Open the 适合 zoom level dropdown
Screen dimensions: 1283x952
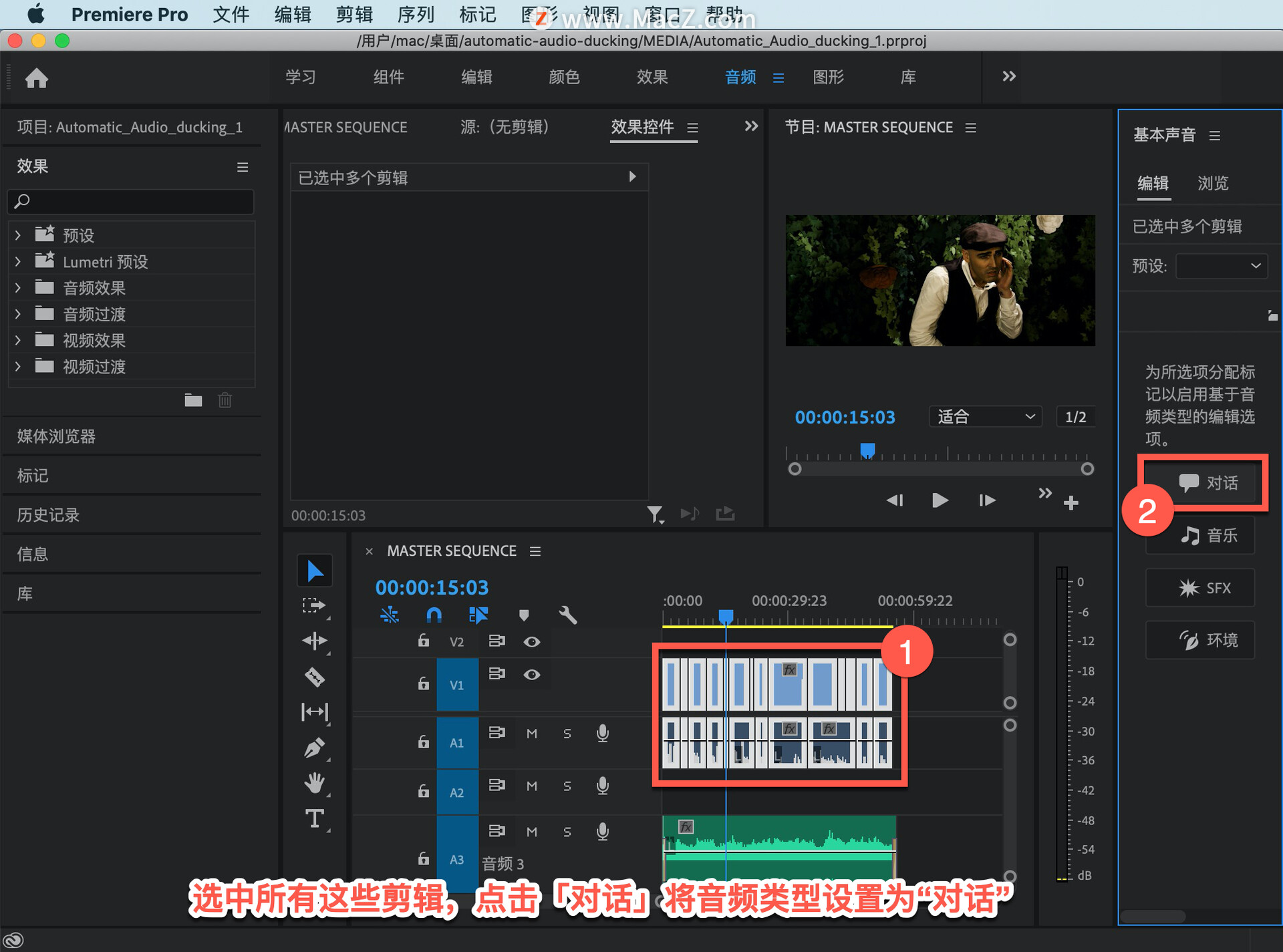(x=986, y=416)
